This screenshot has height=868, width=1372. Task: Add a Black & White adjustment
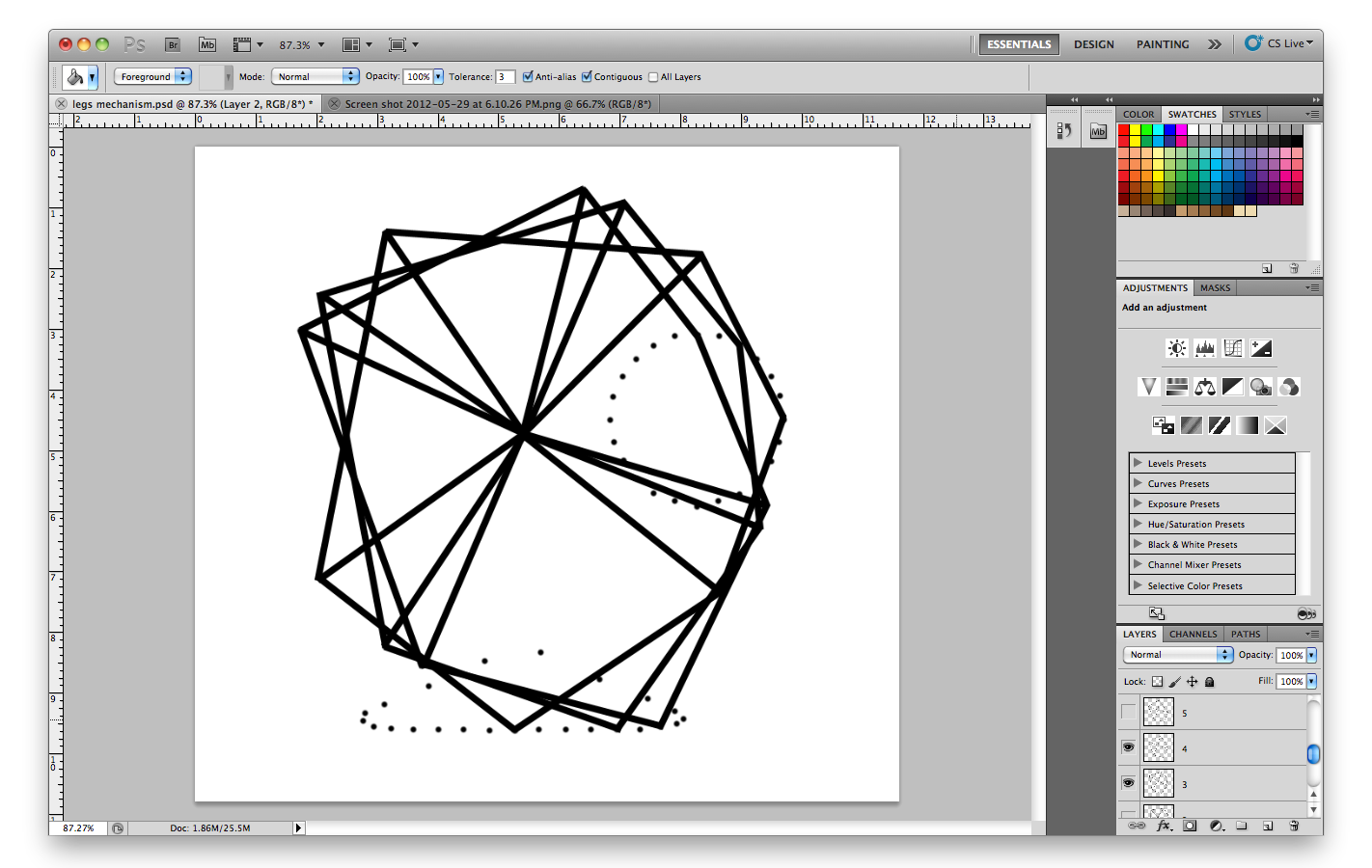point(1233,387)
